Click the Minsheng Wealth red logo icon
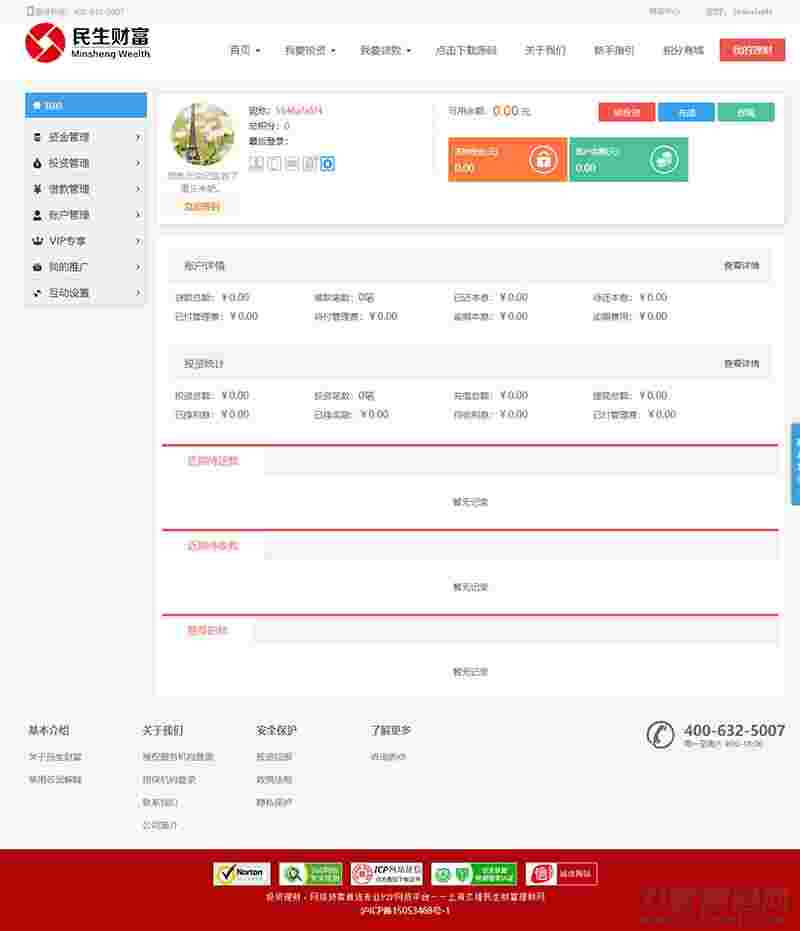Viewport: 800px width, 931px height. click(x=42, y=43)
